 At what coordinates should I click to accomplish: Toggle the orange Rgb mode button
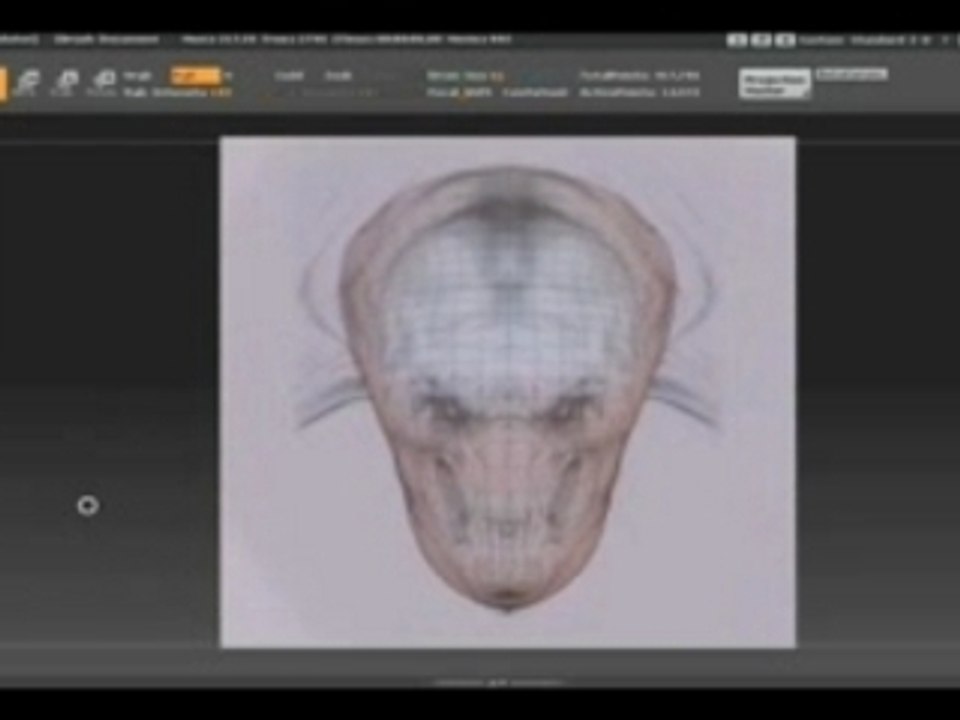[x=195, y=76]
